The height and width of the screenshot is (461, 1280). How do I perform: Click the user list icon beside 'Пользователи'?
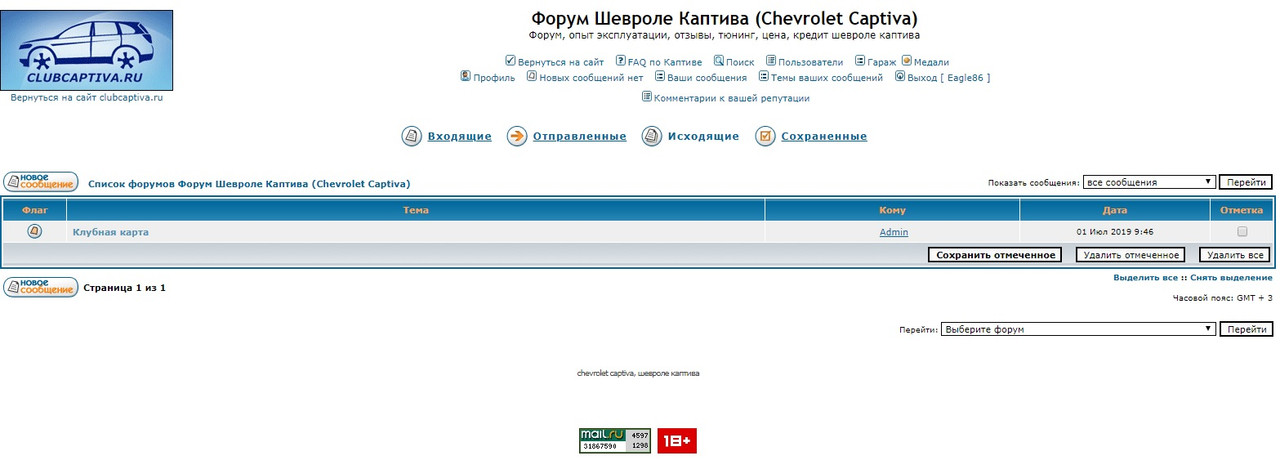pos(771,61)
